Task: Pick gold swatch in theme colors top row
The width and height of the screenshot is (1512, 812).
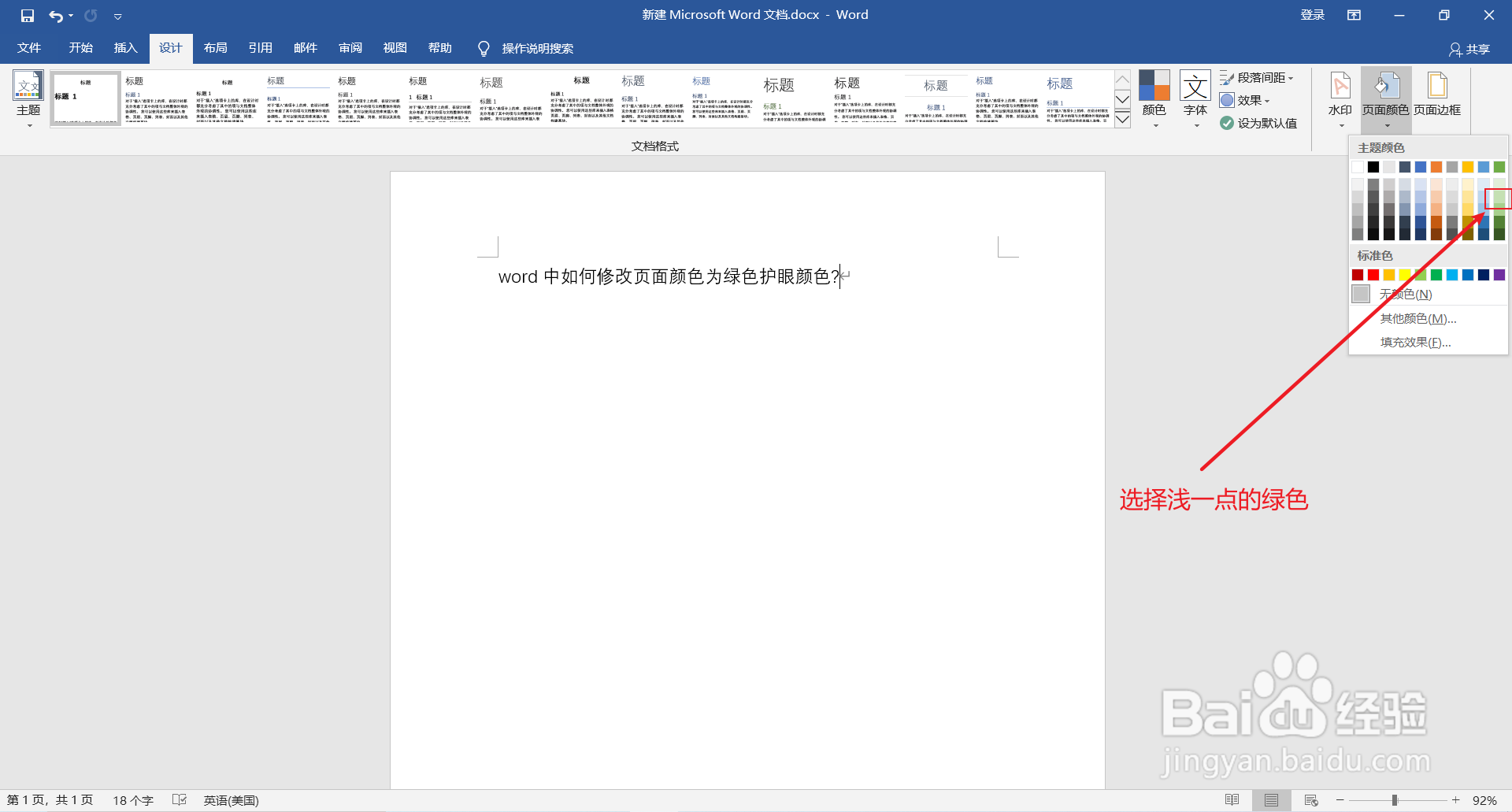Action: pyautogui.click(x=1468, y=167)
